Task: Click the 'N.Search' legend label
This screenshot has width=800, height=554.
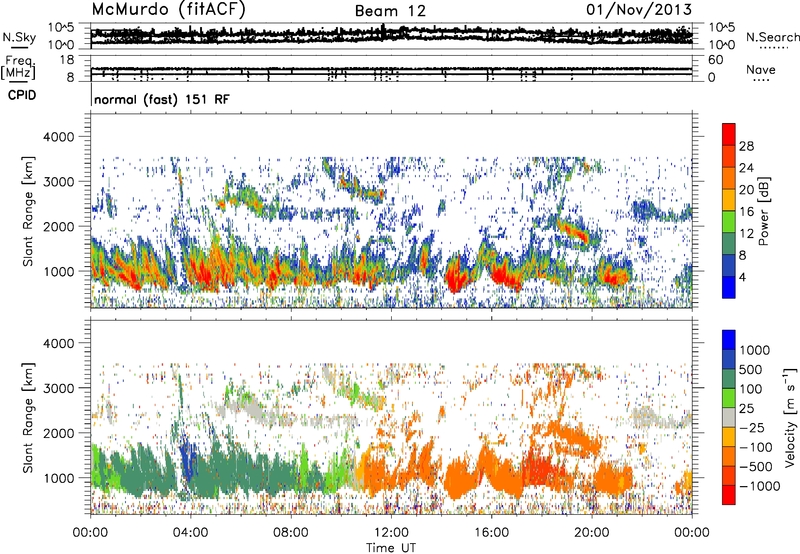Action: point(773,37)
